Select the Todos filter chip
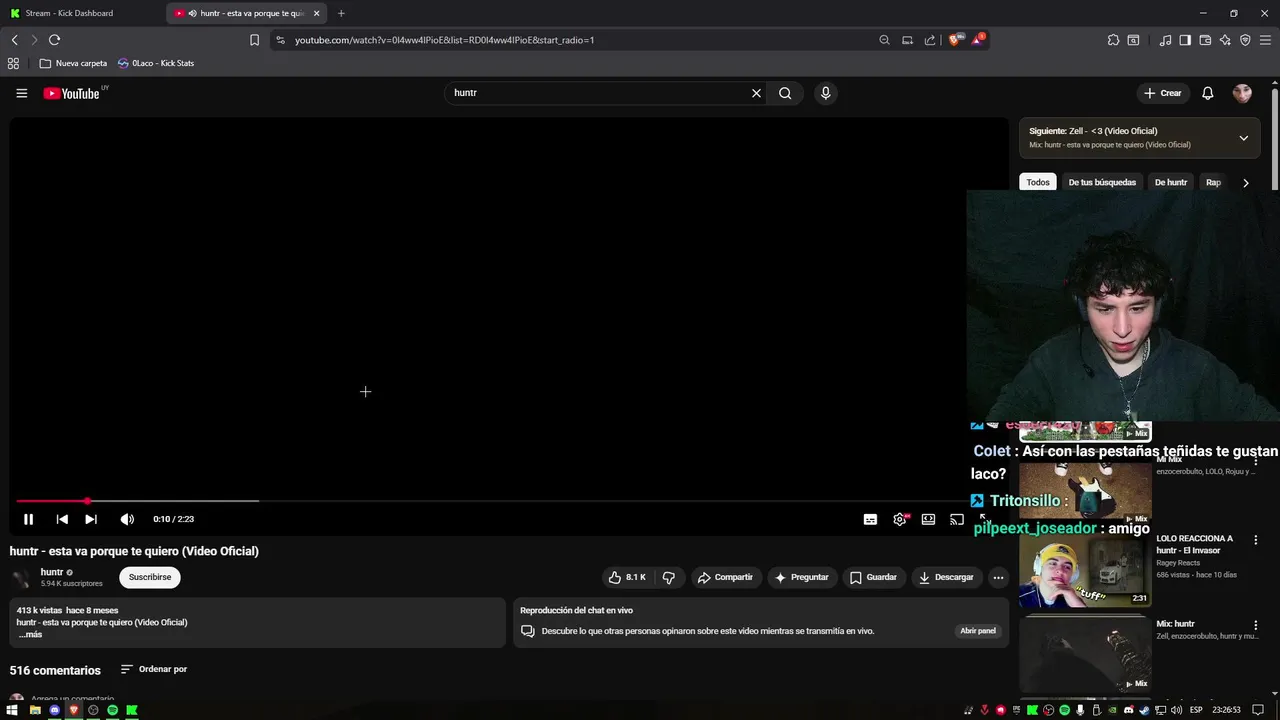 [x=1038, y=182]
